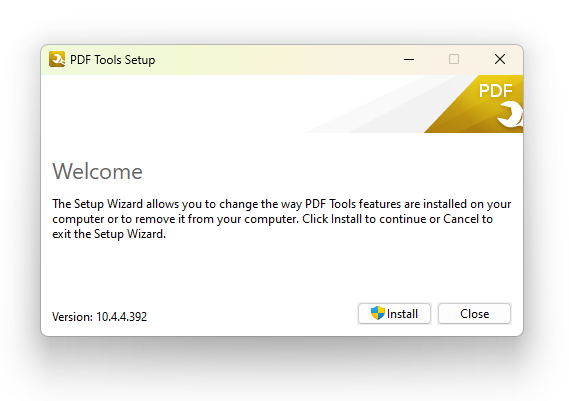Image resolution: width=569 pixels, height=401 pixels.
Task: Click the Welcome heading
Action: click(98, 171)
